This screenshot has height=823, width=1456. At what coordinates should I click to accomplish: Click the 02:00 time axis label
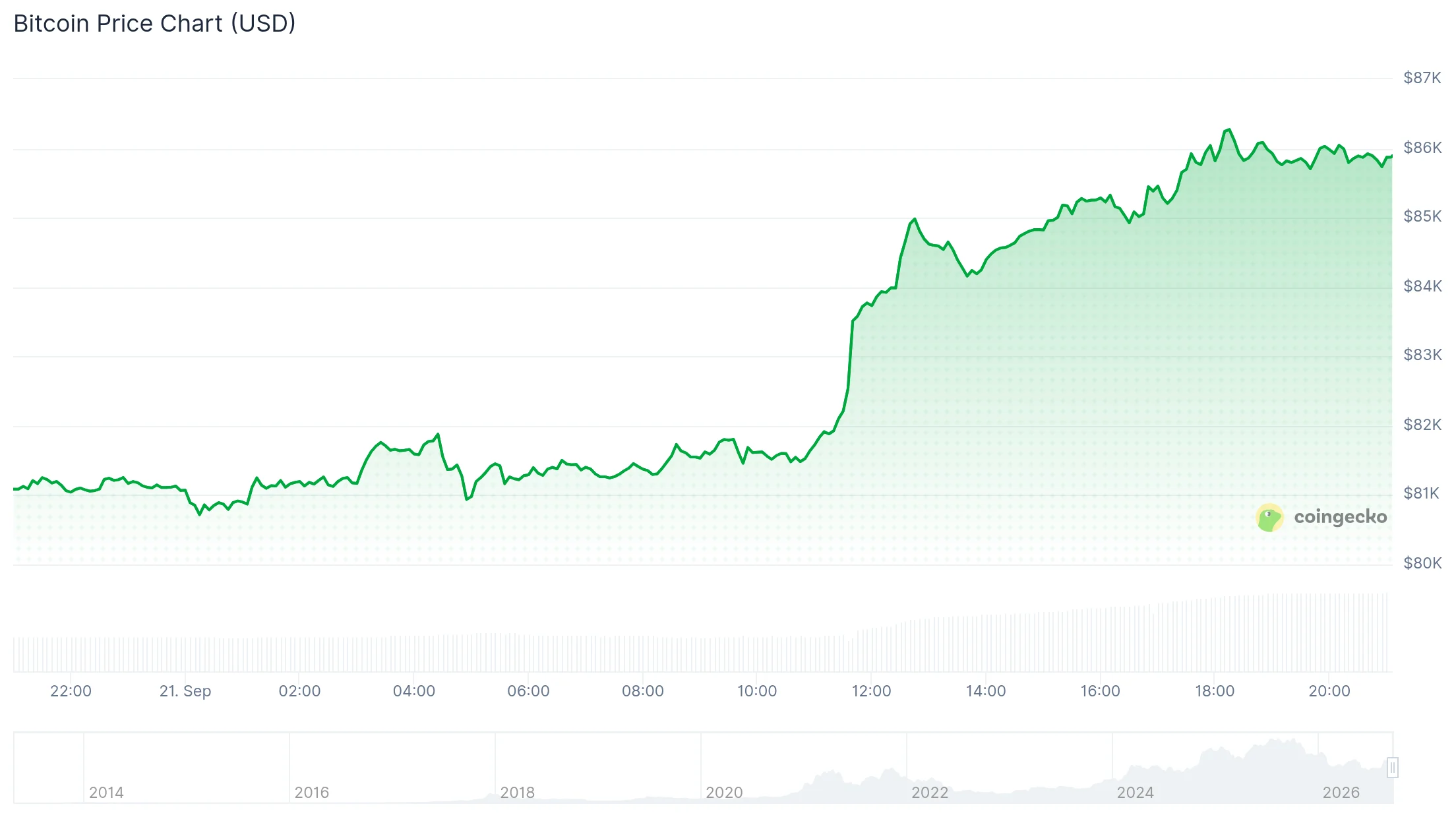tap(299, 691)
